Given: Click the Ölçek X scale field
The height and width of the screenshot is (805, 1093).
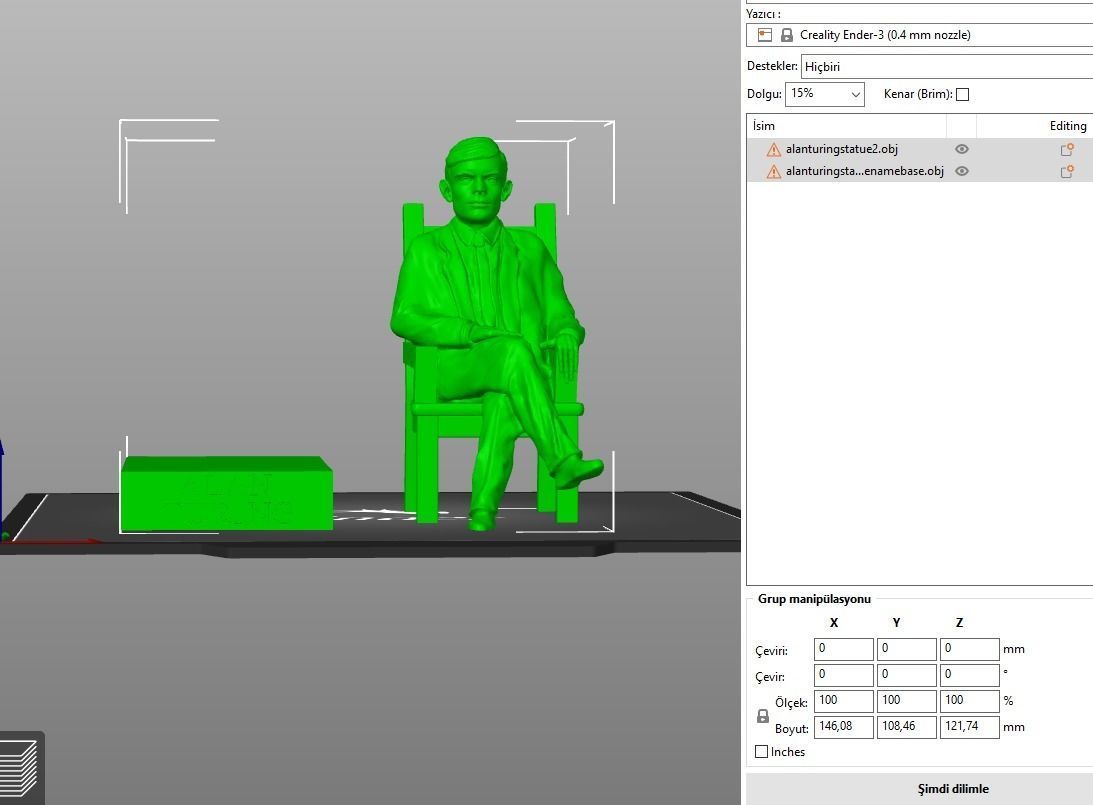Looking at the screenshot, I should point(843,700).
